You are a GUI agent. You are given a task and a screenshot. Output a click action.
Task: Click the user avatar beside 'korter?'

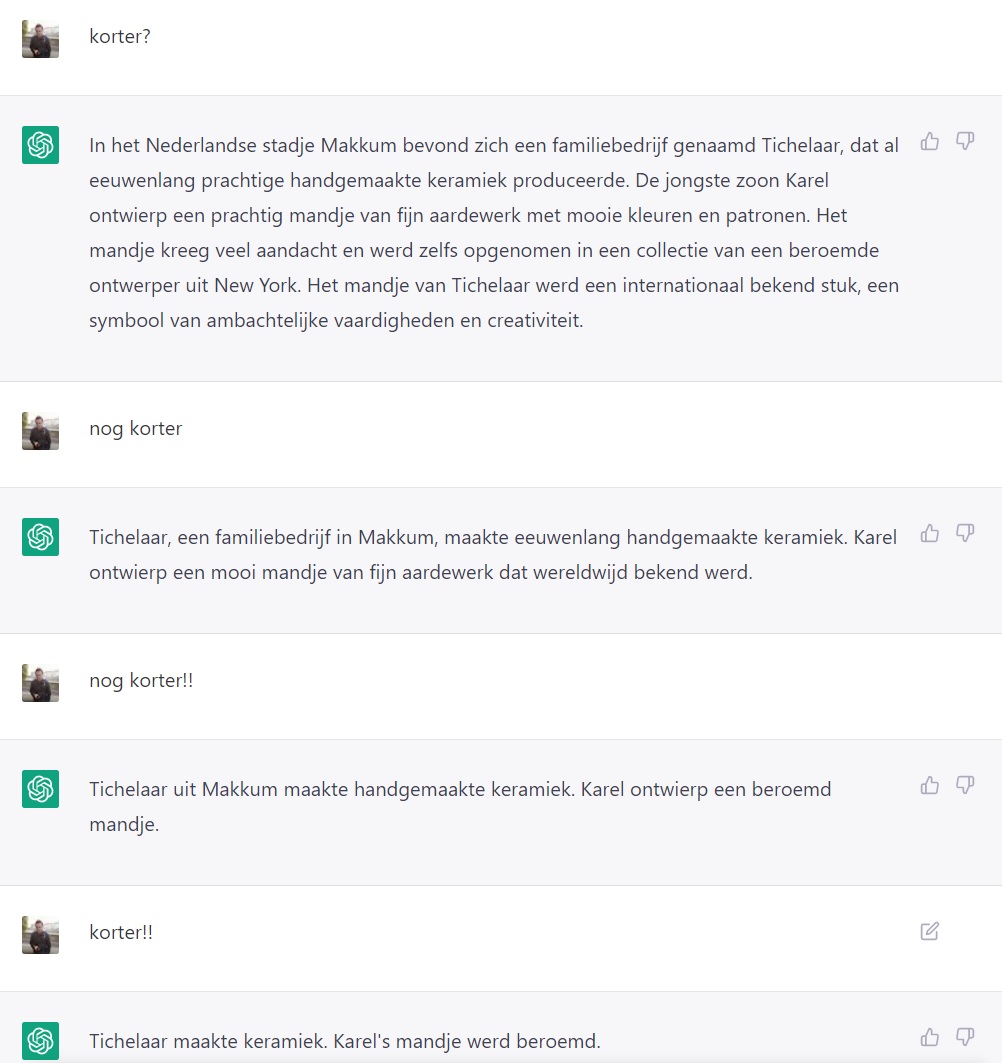tap(41, 39)
